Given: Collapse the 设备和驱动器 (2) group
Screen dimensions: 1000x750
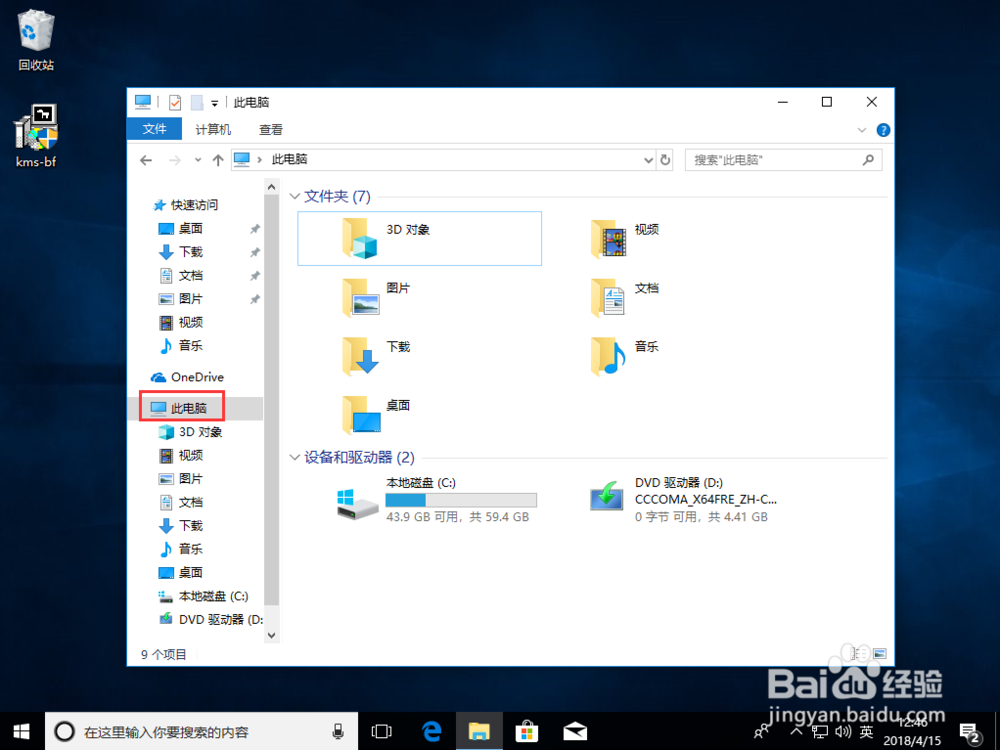Looking at the screenshot, I should click(295, 458).
